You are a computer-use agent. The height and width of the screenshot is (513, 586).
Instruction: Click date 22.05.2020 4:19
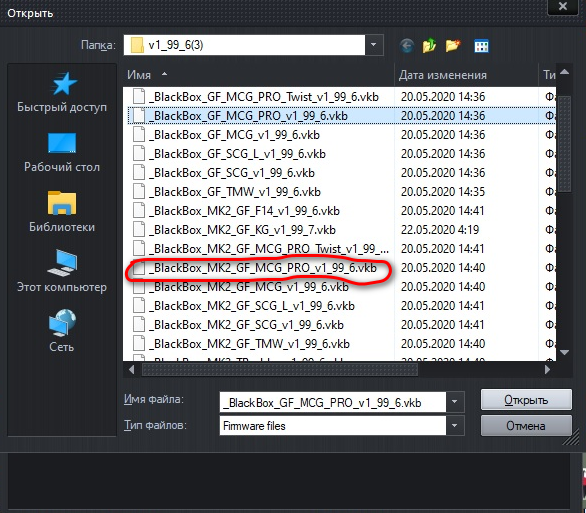pos(440,229)
